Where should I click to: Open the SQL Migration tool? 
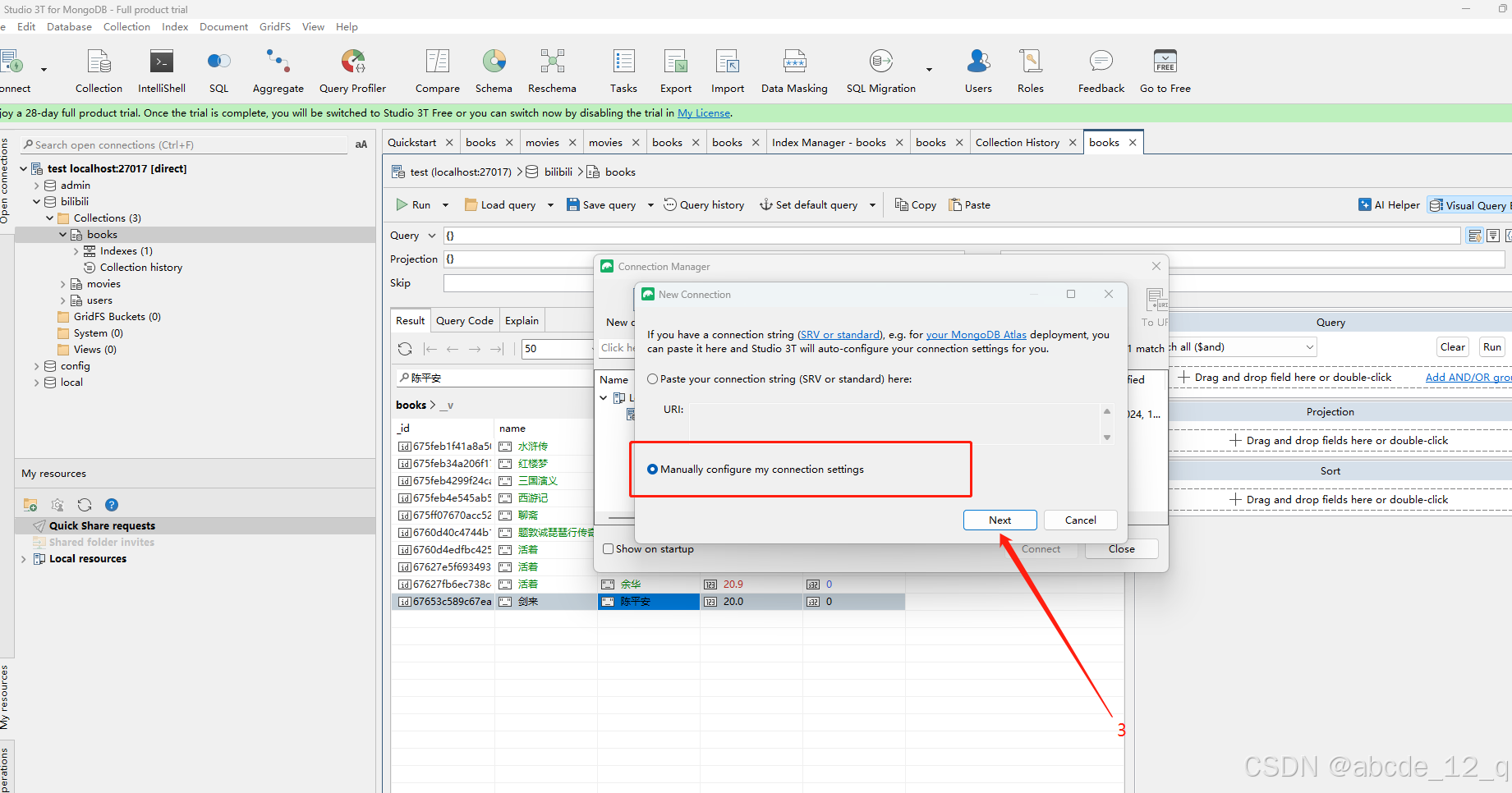click(x=881, y=71)
